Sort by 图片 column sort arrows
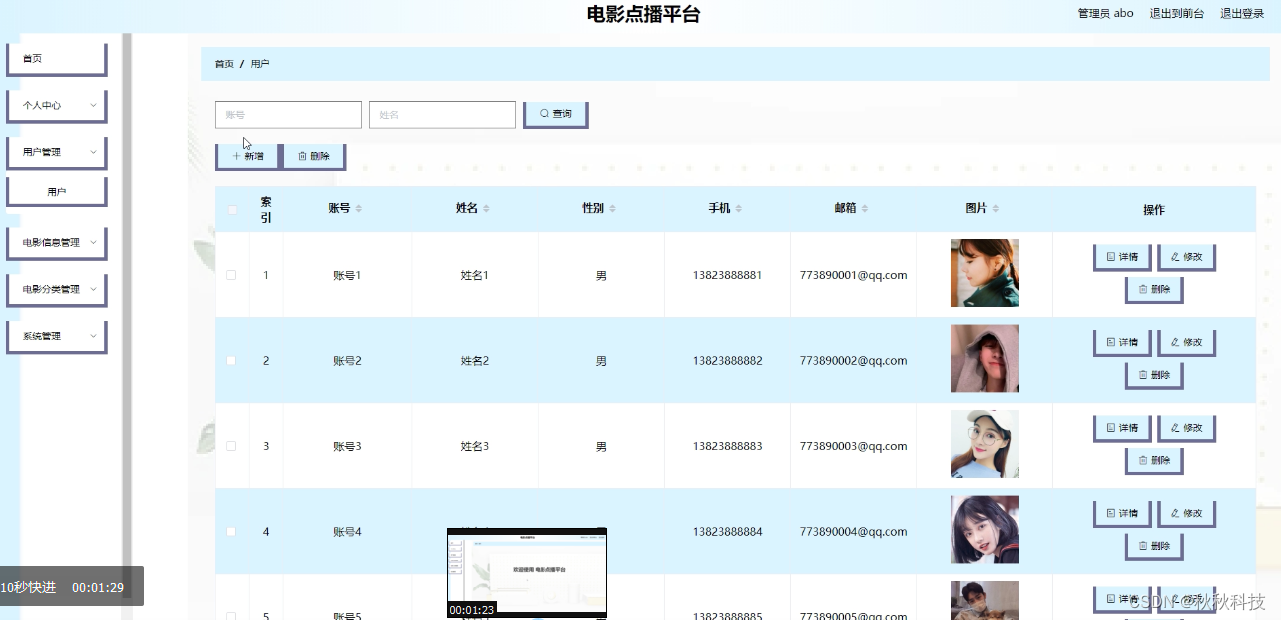This screenshot has width=1281, height=620. click(995, 208)
